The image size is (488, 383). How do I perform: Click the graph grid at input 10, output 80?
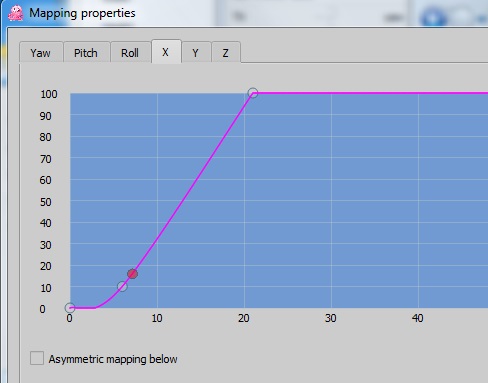pos(157,136)
